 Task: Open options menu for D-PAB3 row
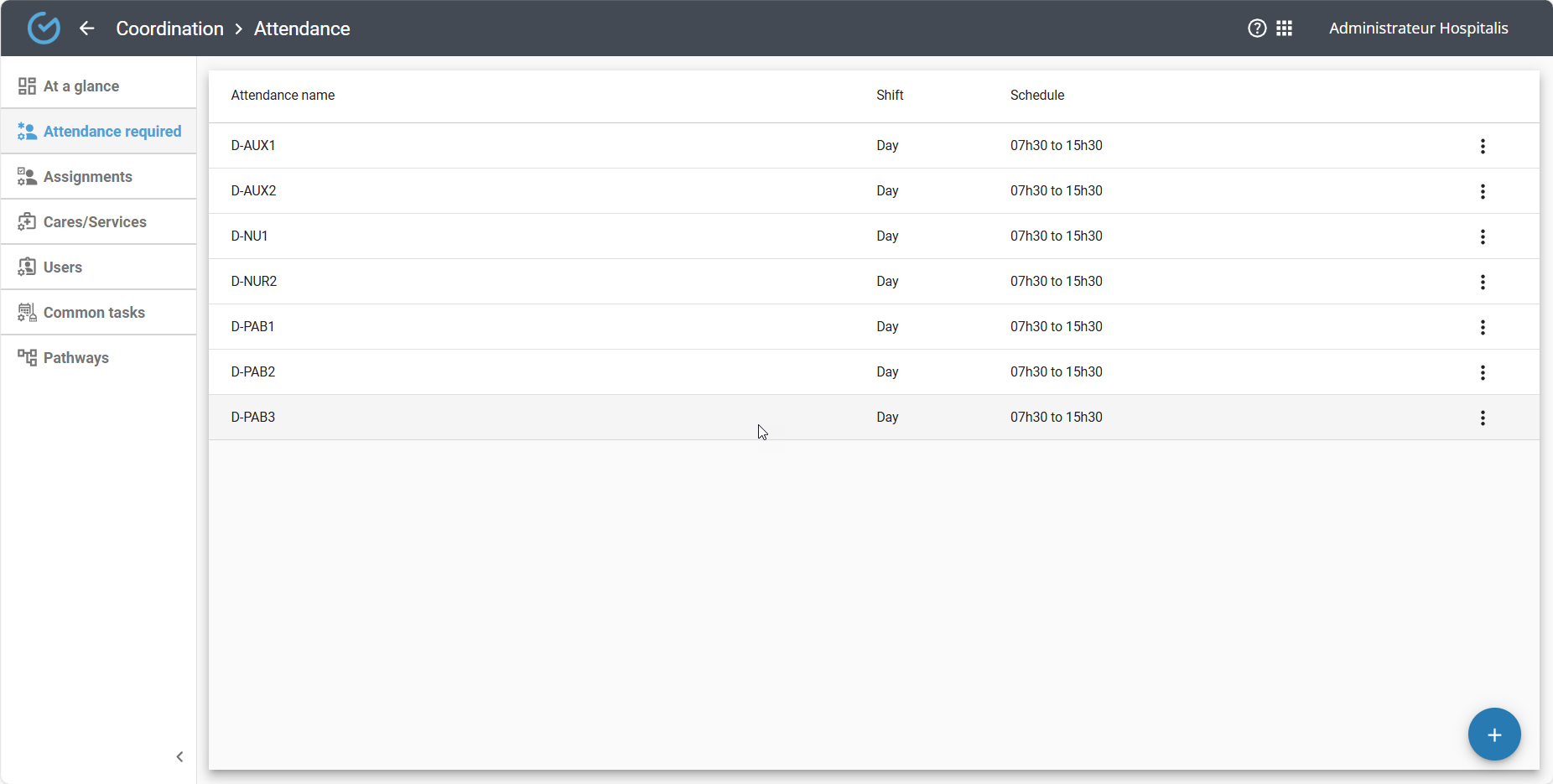1482,418
